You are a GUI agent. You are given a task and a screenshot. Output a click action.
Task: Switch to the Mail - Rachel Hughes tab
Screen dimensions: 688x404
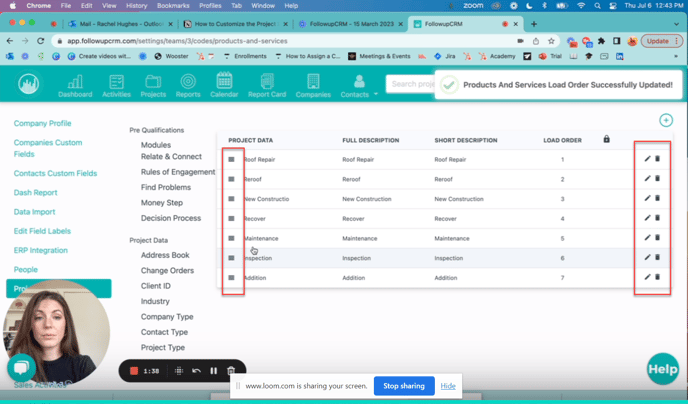pos(122,24)
